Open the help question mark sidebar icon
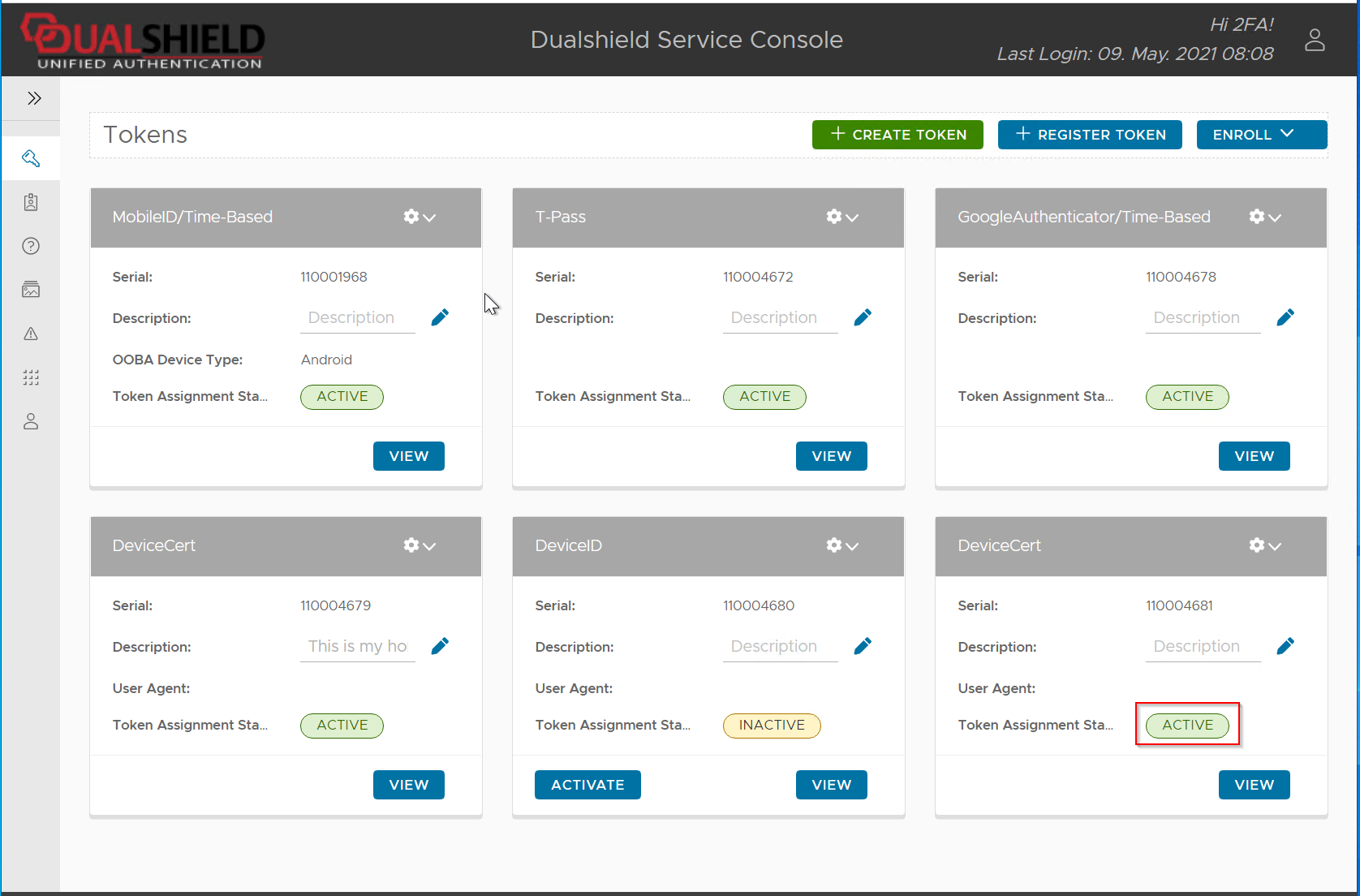This screenshot has width=1360, height=896. tap(31, 246)
